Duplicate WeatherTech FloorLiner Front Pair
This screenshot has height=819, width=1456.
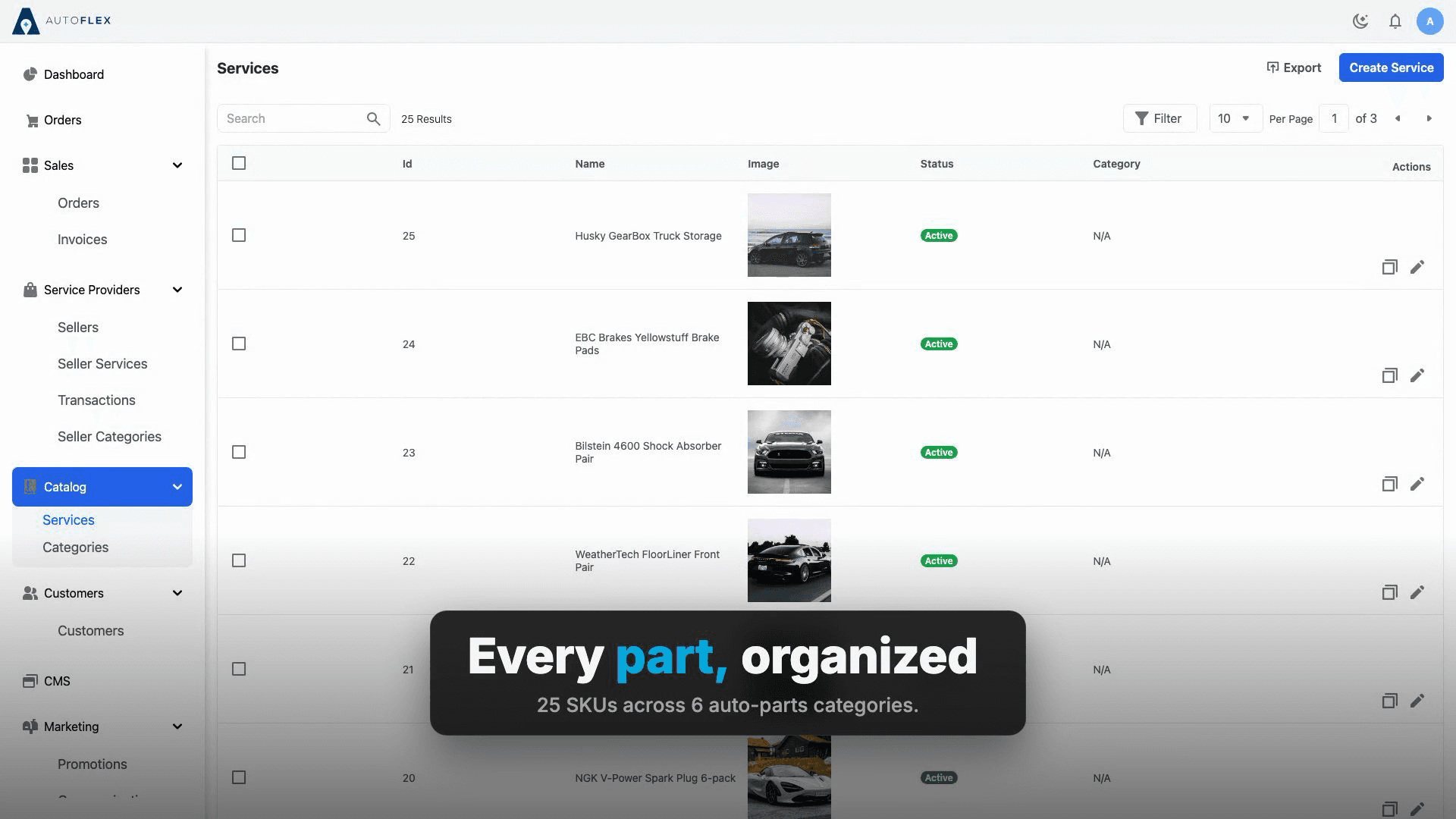[1389, 592]
